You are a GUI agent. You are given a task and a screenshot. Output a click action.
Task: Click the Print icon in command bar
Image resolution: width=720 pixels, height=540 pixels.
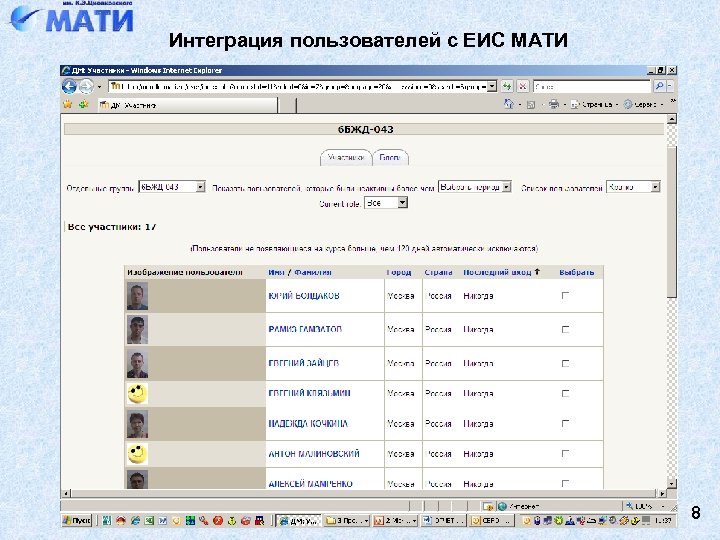tap(554, 104)
